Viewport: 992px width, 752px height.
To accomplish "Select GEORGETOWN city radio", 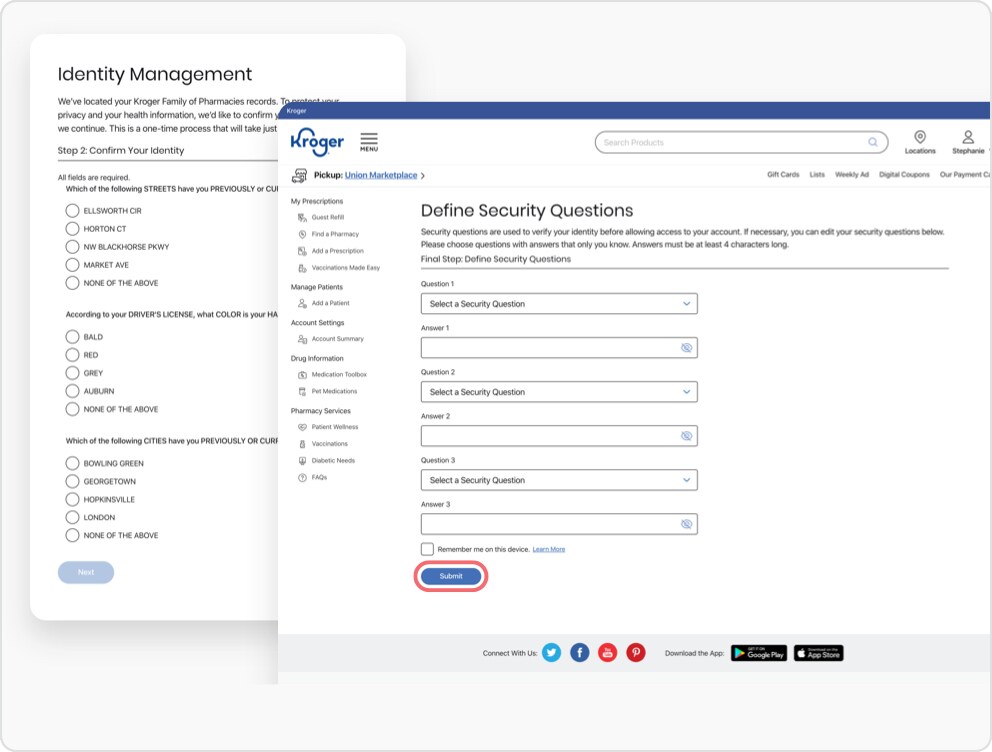I will point(73,481).
